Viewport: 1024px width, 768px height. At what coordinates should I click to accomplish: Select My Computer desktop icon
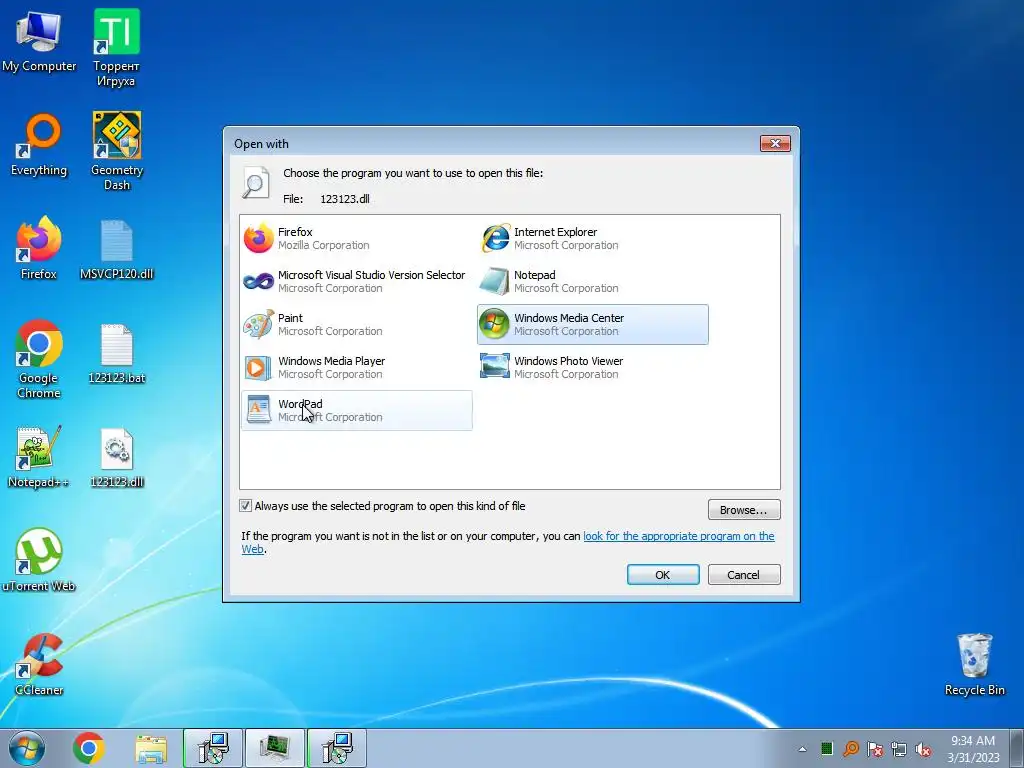pos(39,41)
